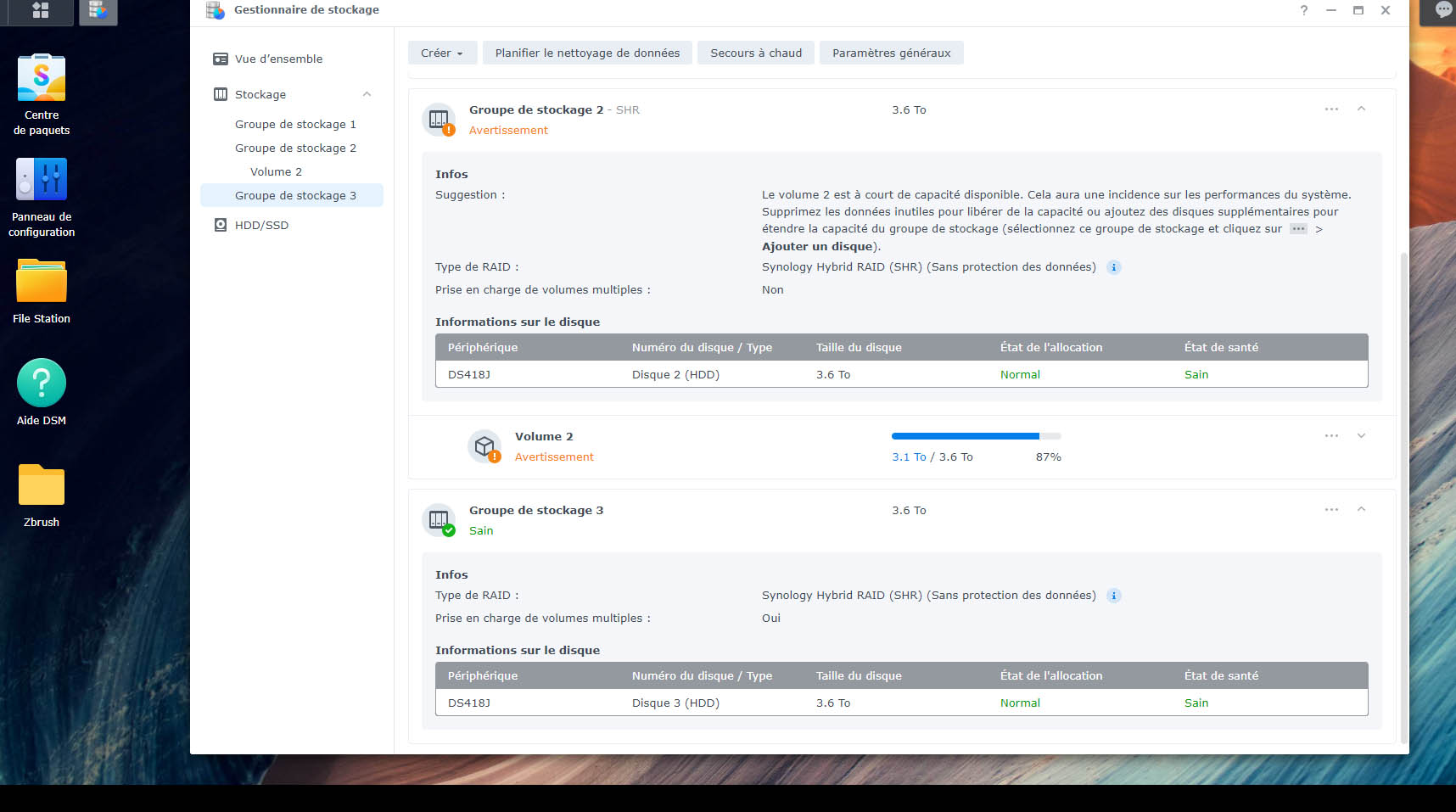1456x812 pixels.
Task: Open the help question mark in title bar
Action: click(1304, 10)
